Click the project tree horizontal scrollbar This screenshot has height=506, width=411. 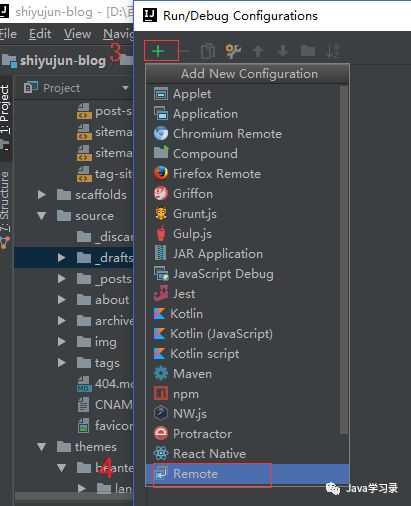point(73,496)
